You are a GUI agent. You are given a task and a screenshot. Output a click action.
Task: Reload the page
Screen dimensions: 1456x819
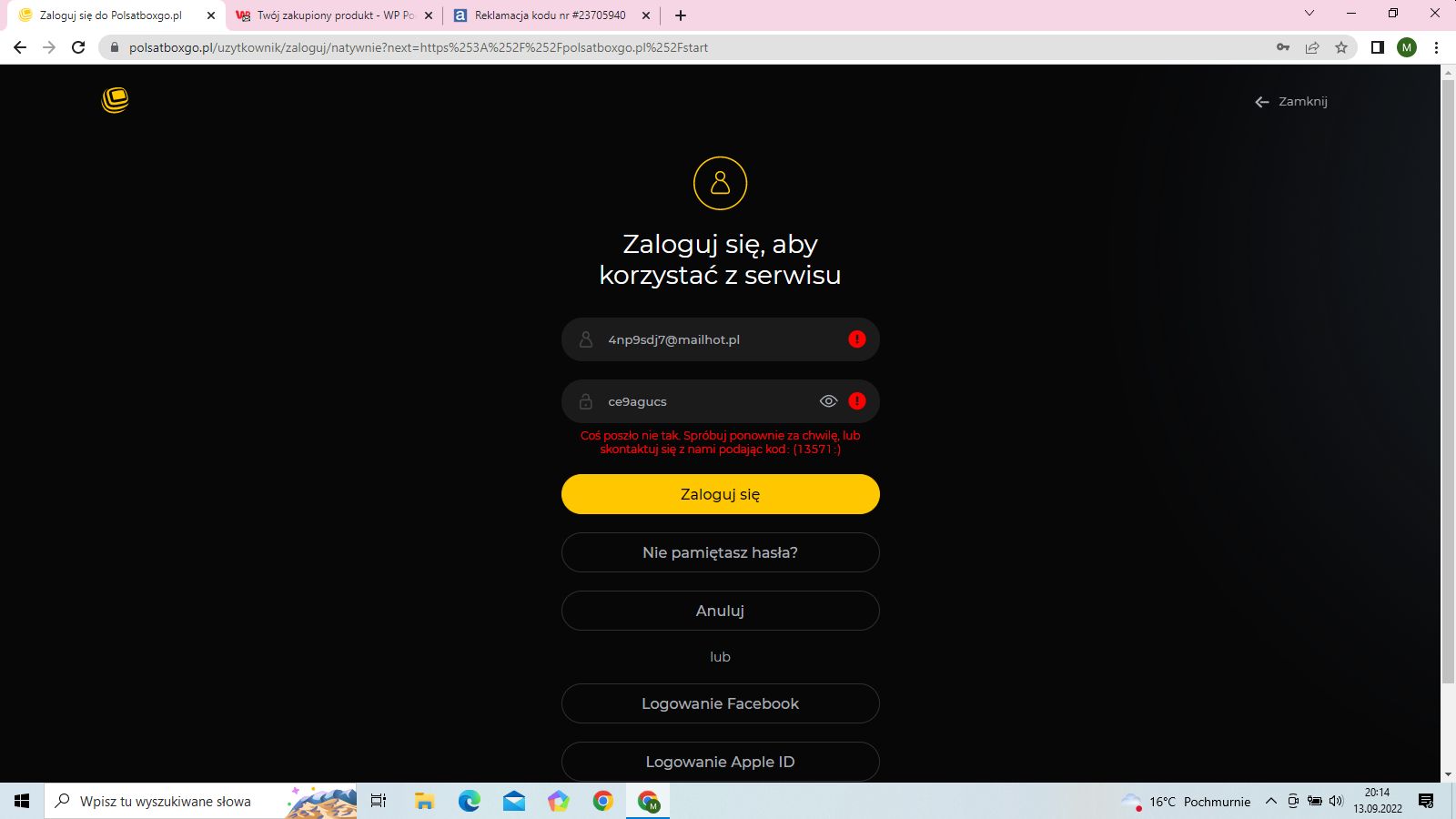coord(78,47)
